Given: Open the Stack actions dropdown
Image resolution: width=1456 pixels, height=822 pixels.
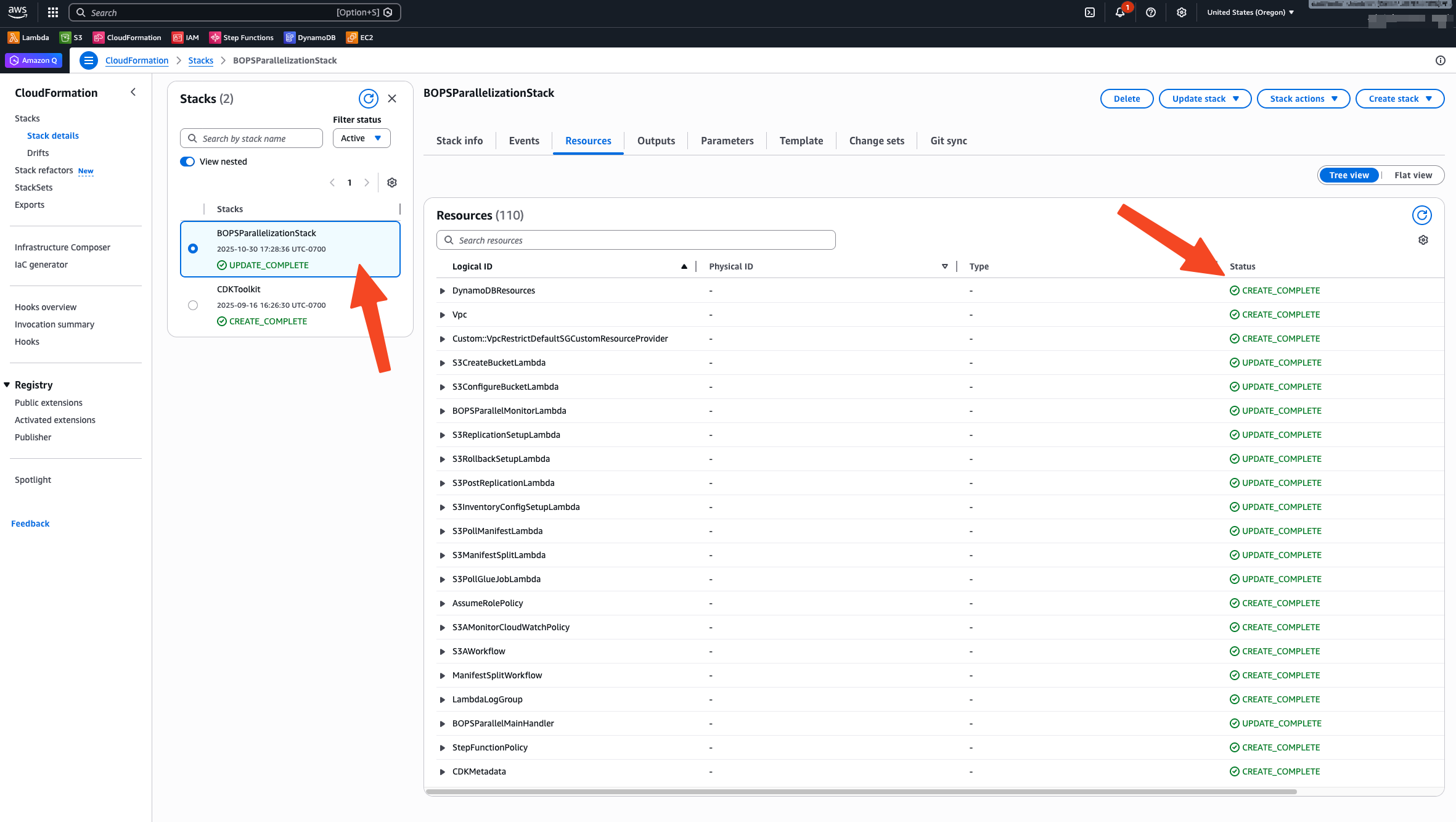Looking at the screenshot, I should point(1303,99).
